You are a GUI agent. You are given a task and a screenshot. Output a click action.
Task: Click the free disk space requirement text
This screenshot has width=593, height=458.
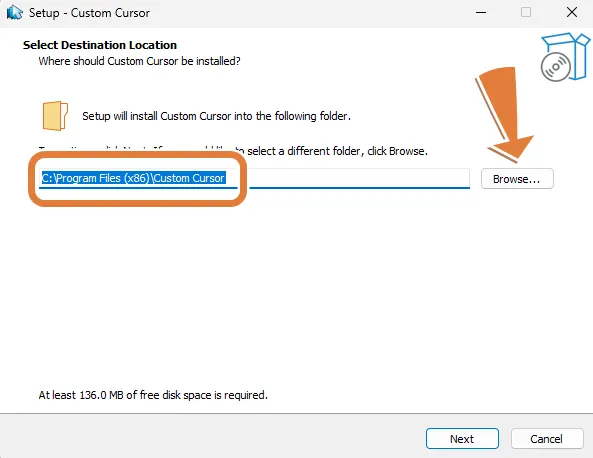pyautogui.click(x=153, y=395)
